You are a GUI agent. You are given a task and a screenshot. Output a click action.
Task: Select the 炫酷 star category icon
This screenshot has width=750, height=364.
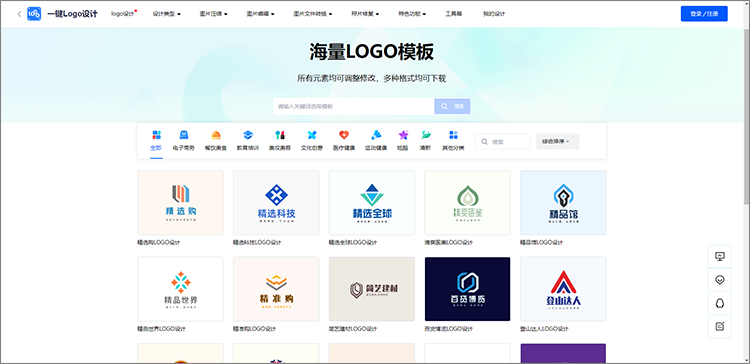tap(403, 135)
